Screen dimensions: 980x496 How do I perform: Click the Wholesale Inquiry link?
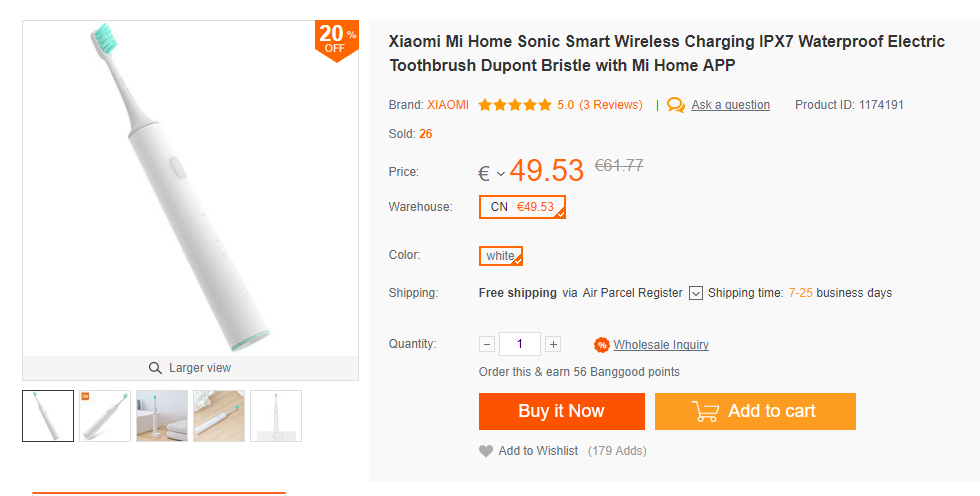click(x=661, y=345)
